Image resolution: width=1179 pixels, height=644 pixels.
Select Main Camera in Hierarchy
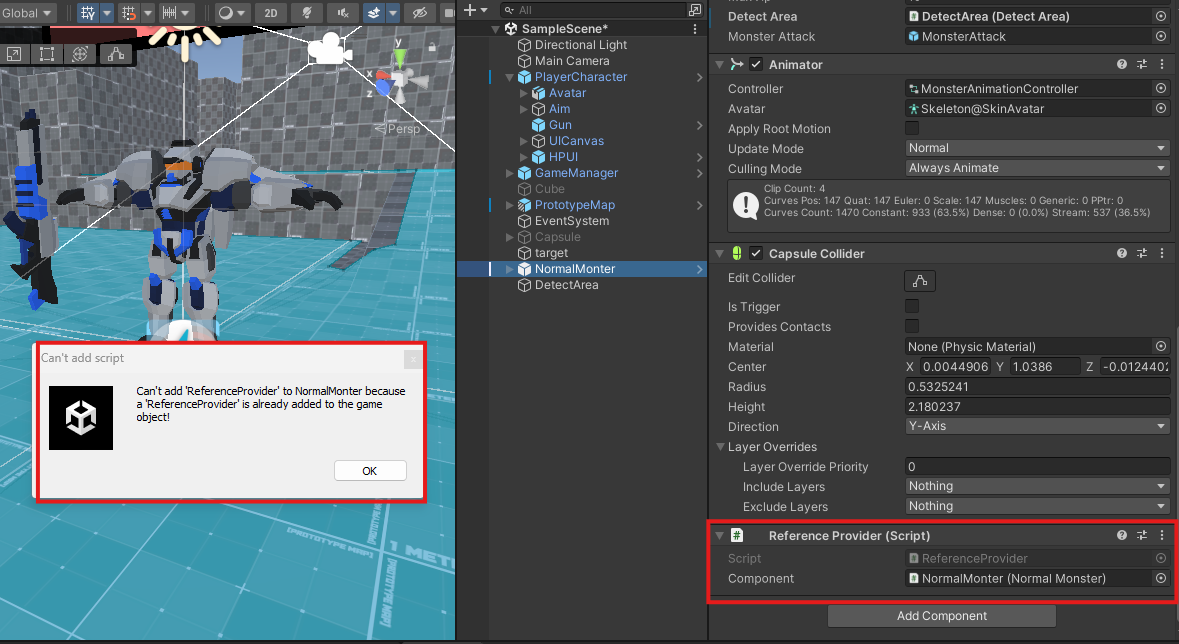pyautogui.click(x=571, y=61)
